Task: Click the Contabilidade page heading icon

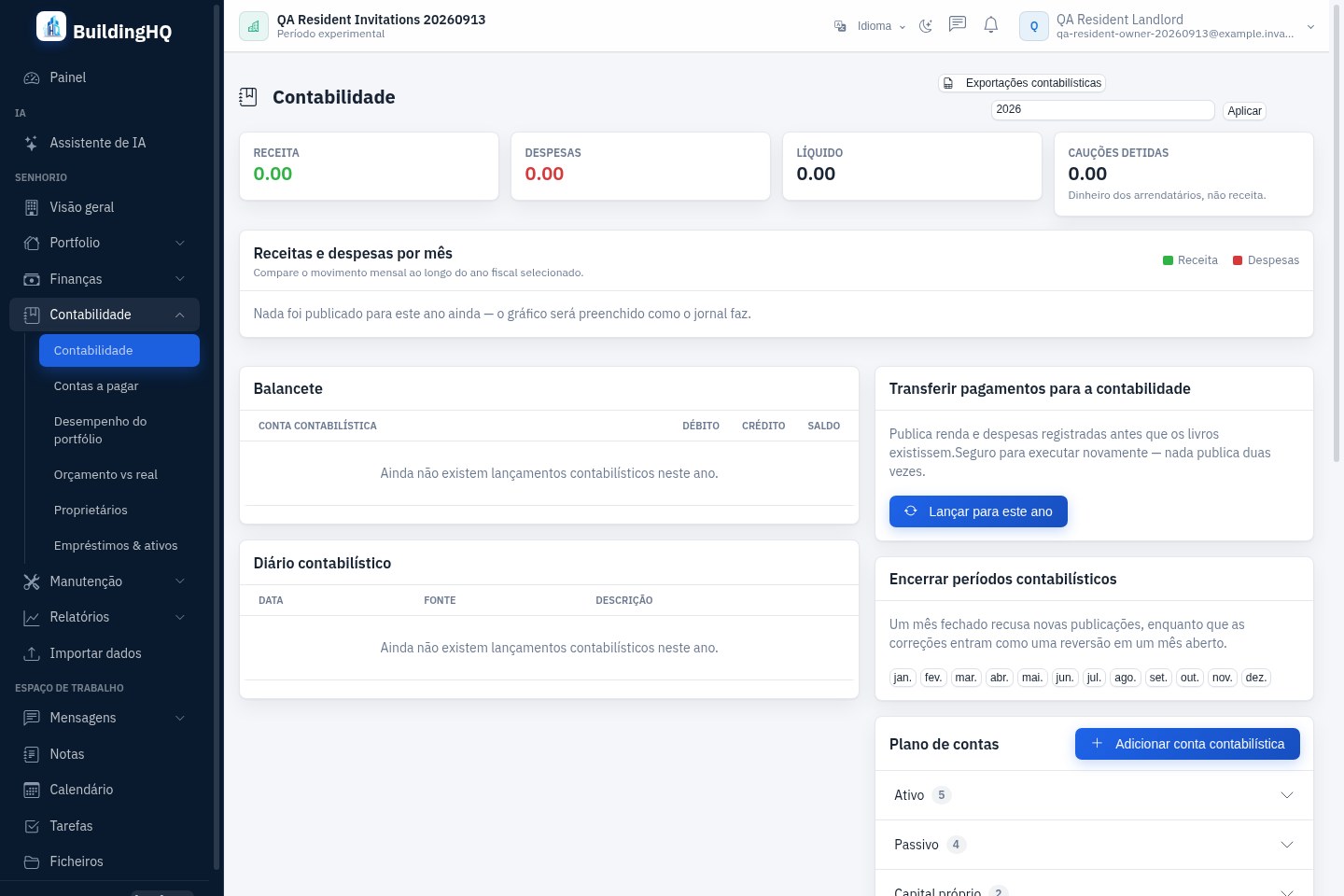Action: pyautogui.click(x=248, y=97)
